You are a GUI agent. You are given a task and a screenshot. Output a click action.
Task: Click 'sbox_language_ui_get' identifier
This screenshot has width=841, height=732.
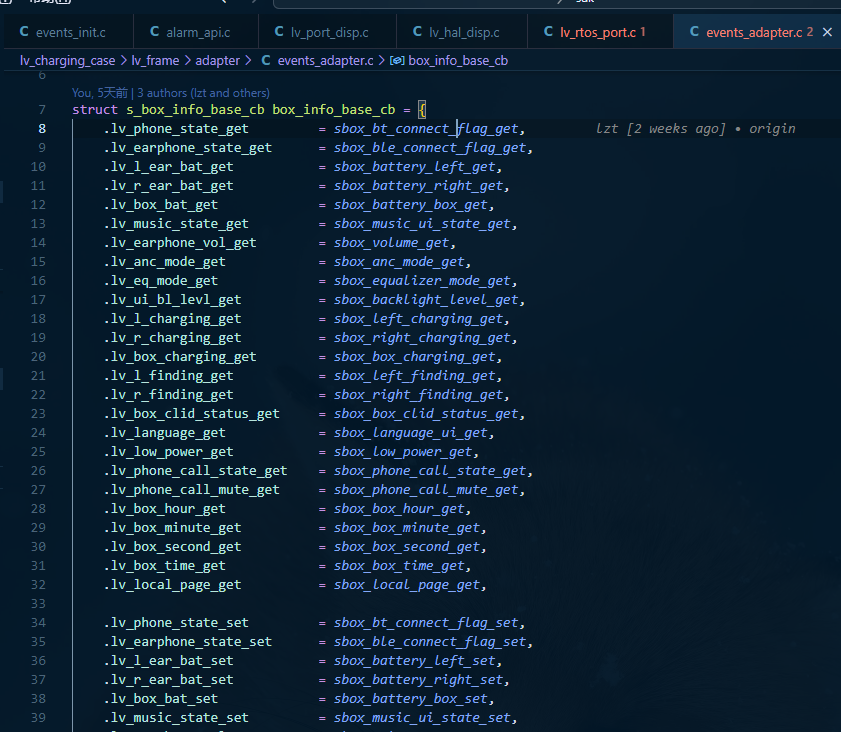(x=411, y=433)
